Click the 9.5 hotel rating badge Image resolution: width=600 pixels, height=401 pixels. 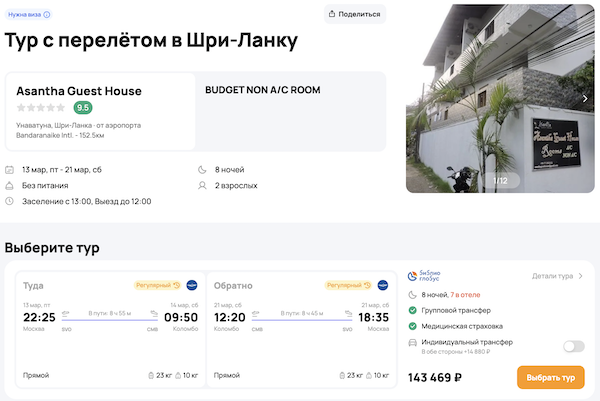tap(83, 108)
